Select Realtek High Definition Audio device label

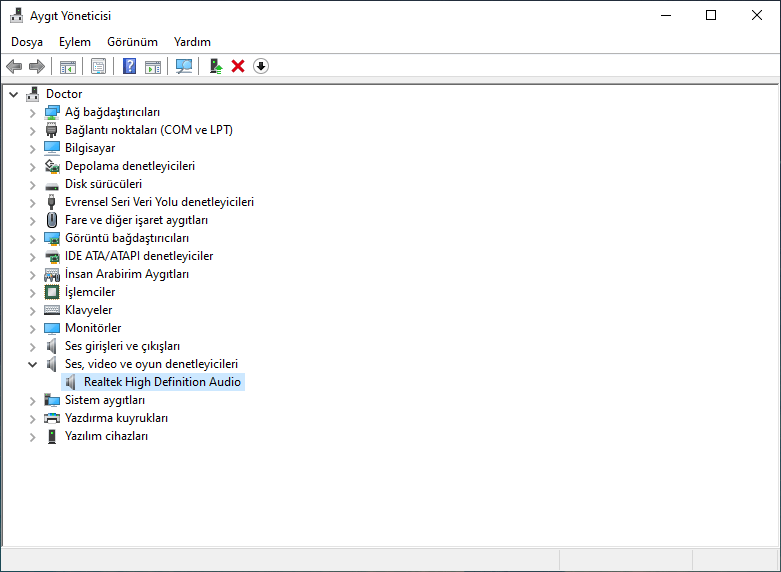click(162, 382)
